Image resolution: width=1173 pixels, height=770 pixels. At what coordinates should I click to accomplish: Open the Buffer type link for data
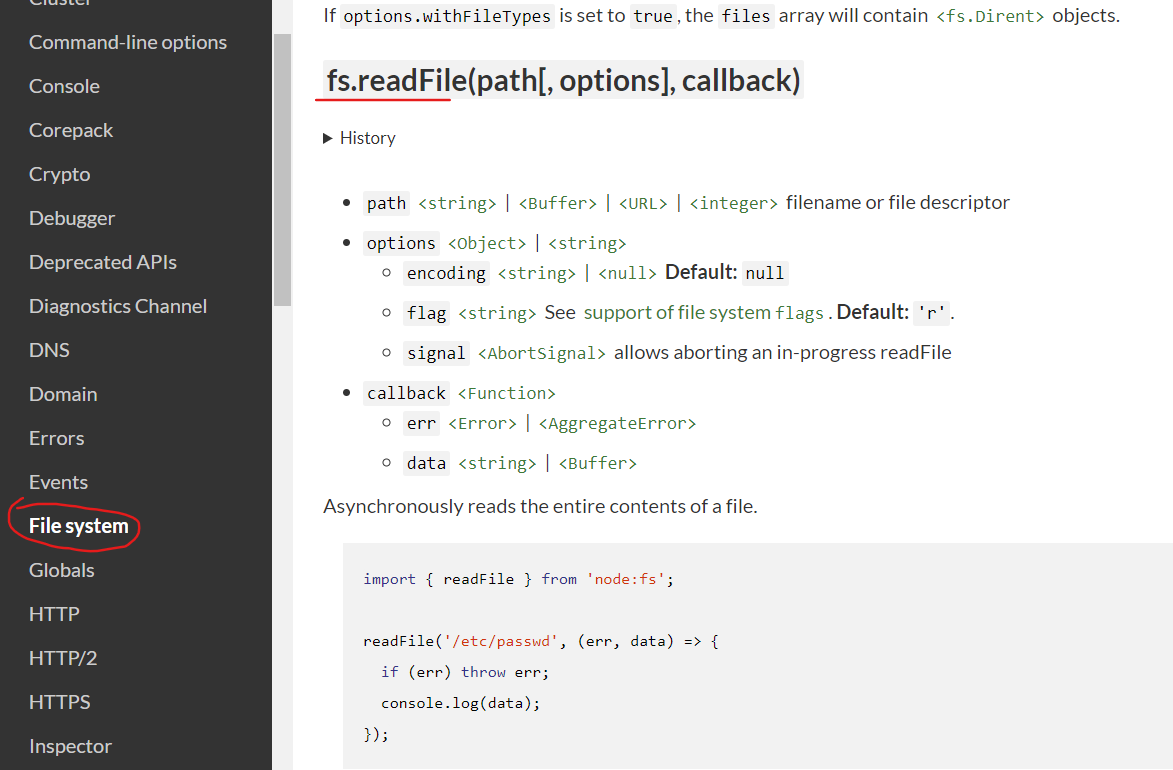click(x=598, y=464)
